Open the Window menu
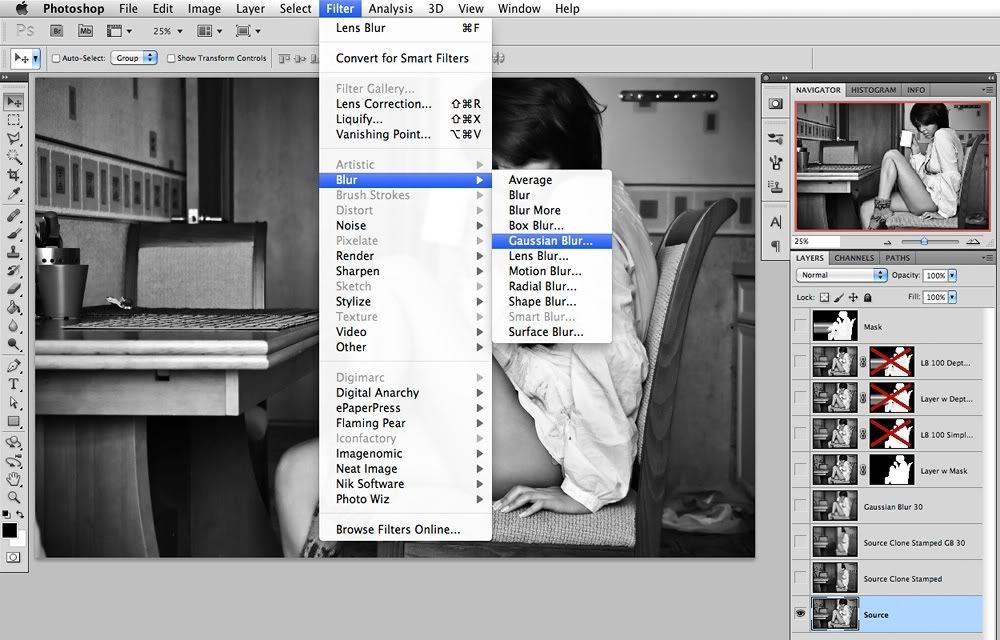This screenshot has height=640, width=1000. coord(519,8)
